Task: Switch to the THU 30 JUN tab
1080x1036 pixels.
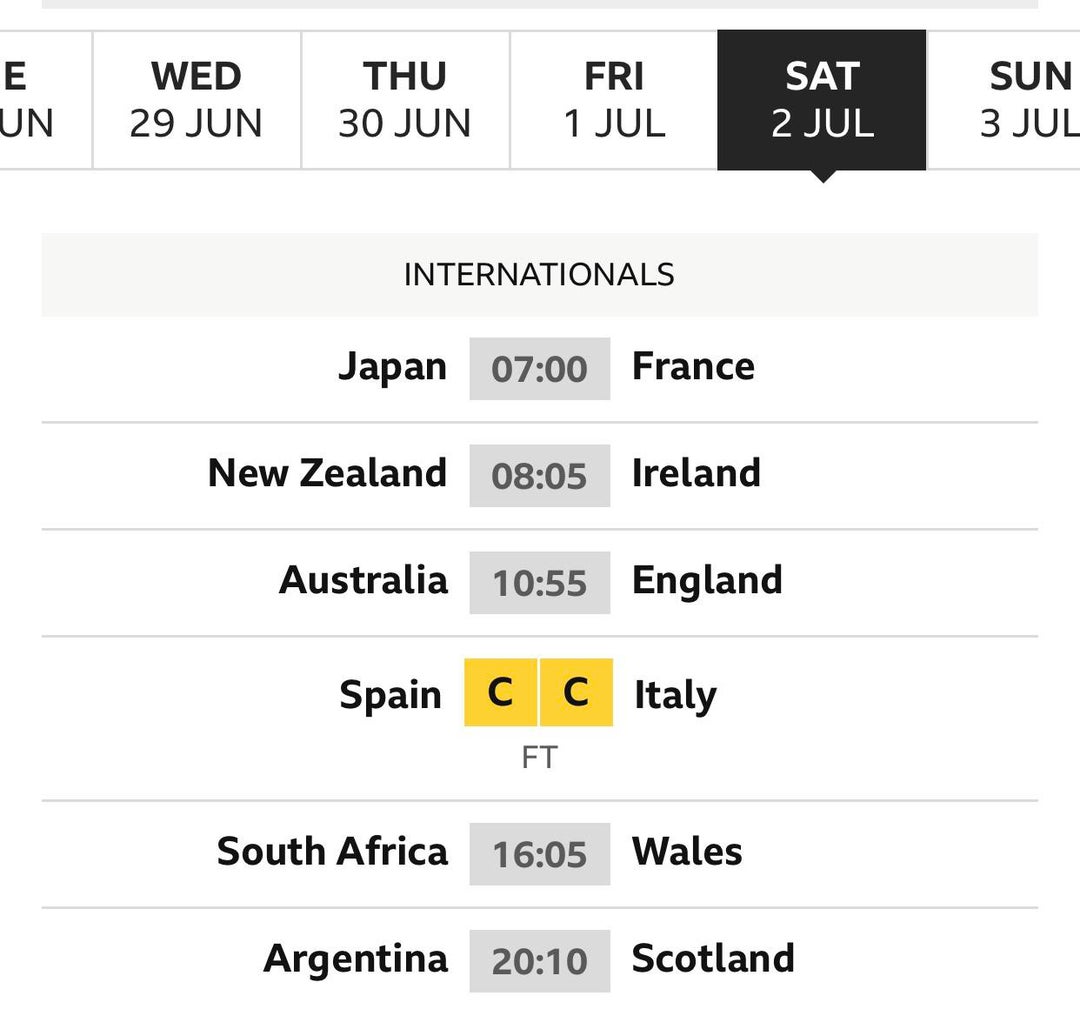Action: click(x=405, y=100)
